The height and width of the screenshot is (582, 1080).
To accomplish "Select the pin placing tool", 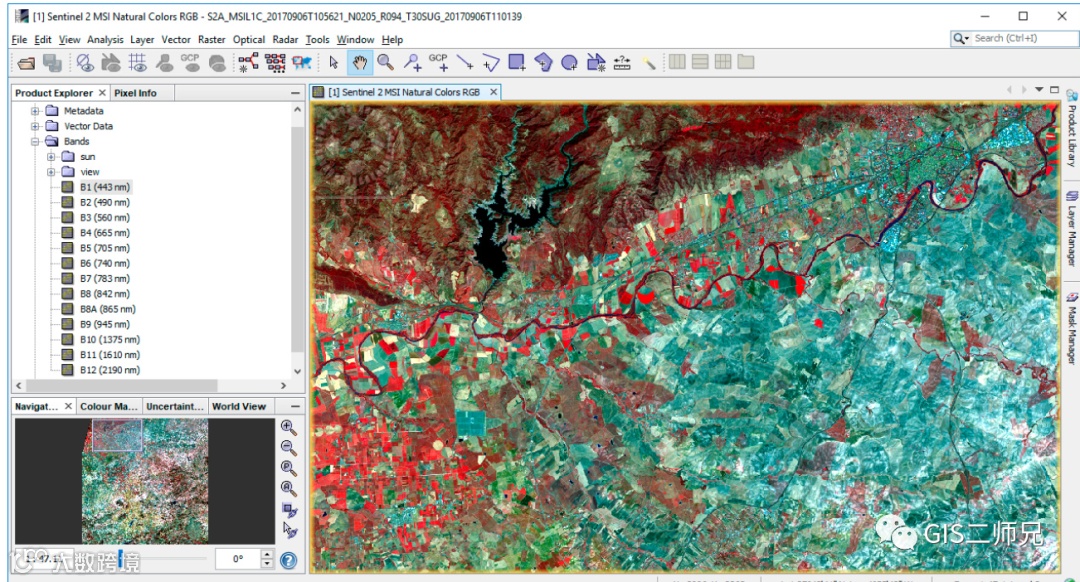I will tap(413, 63).
